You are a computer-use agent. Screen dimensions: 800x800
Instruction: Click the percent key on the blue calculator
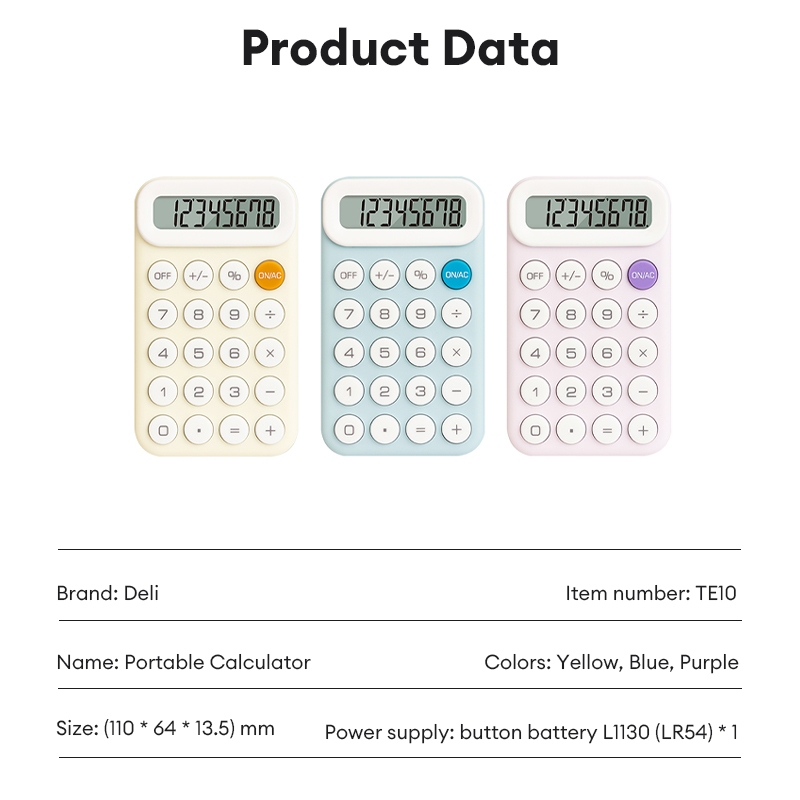pyautogui.click(x=420, y=275)
